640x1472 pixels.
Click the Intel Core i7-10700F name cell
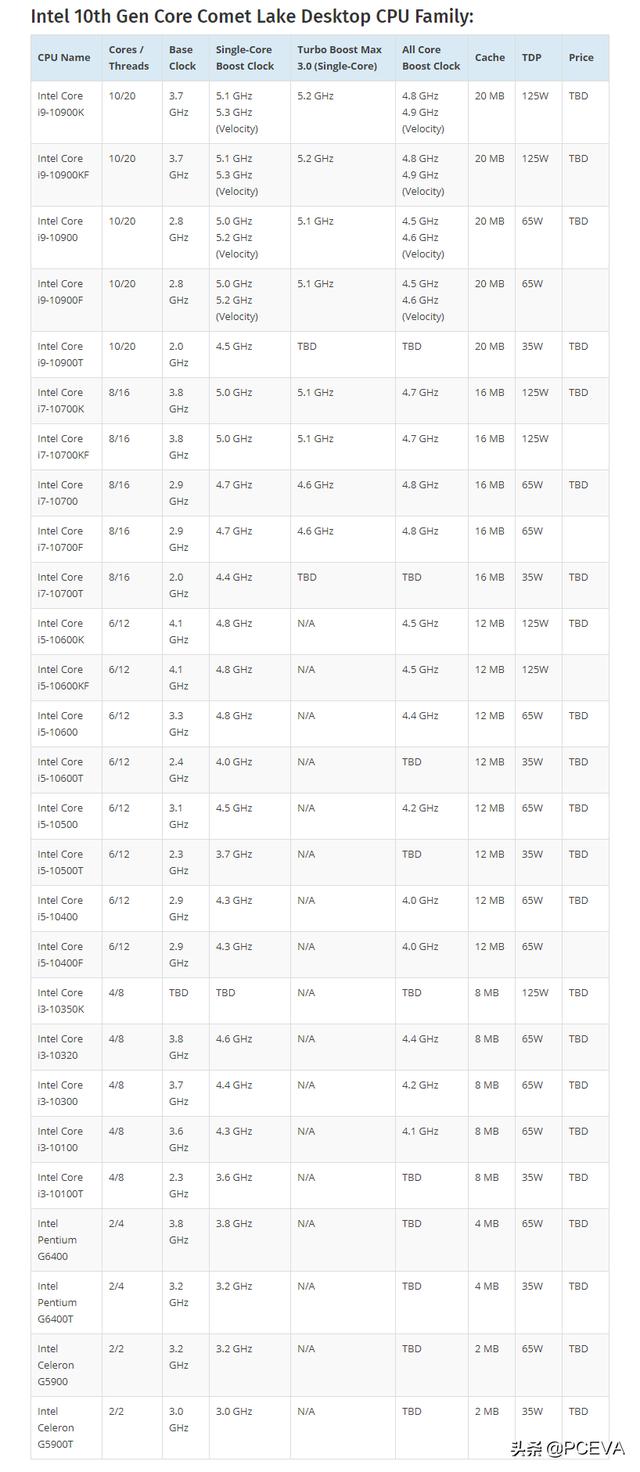(61, 539)
